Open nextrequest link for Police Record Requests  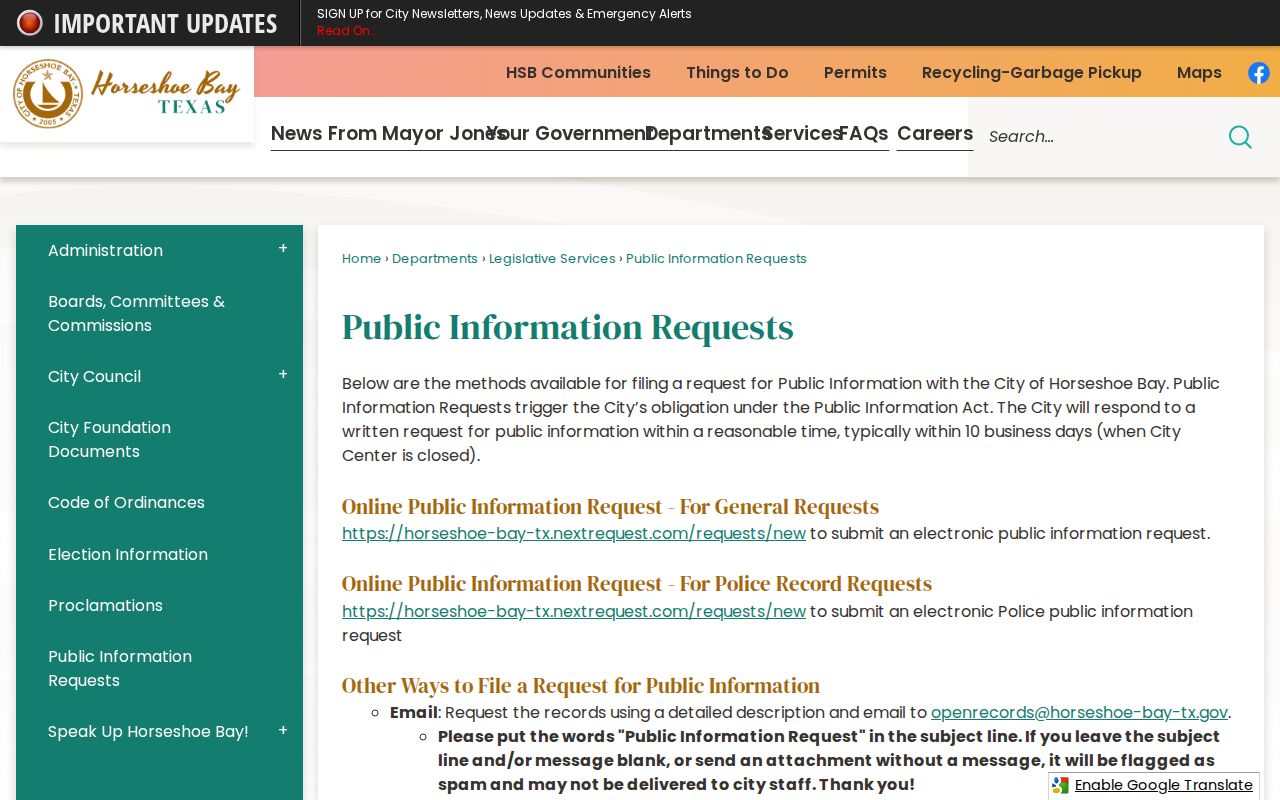coord(574,612)
